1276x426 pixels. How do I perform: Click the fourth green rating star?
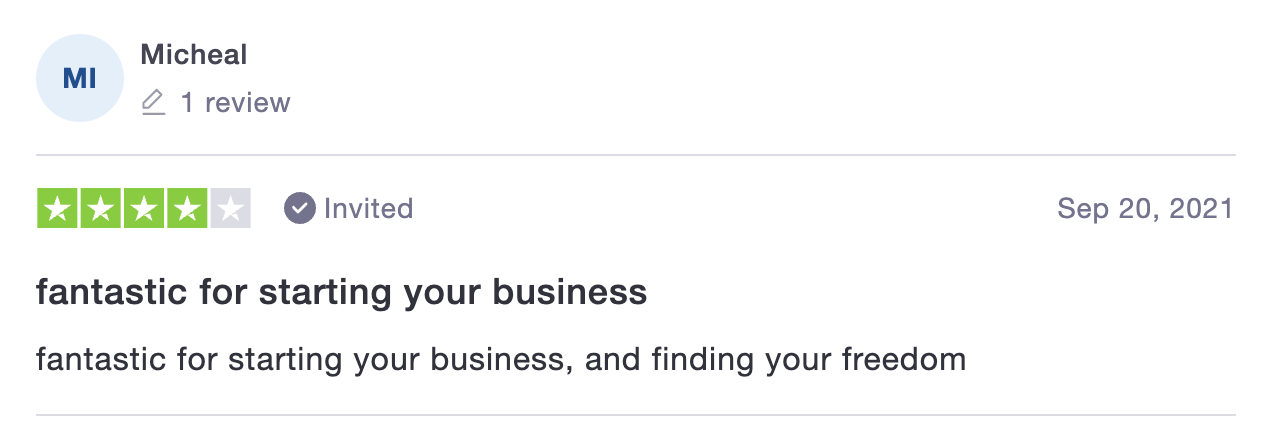pyautogui.click(x=187, y=208)
